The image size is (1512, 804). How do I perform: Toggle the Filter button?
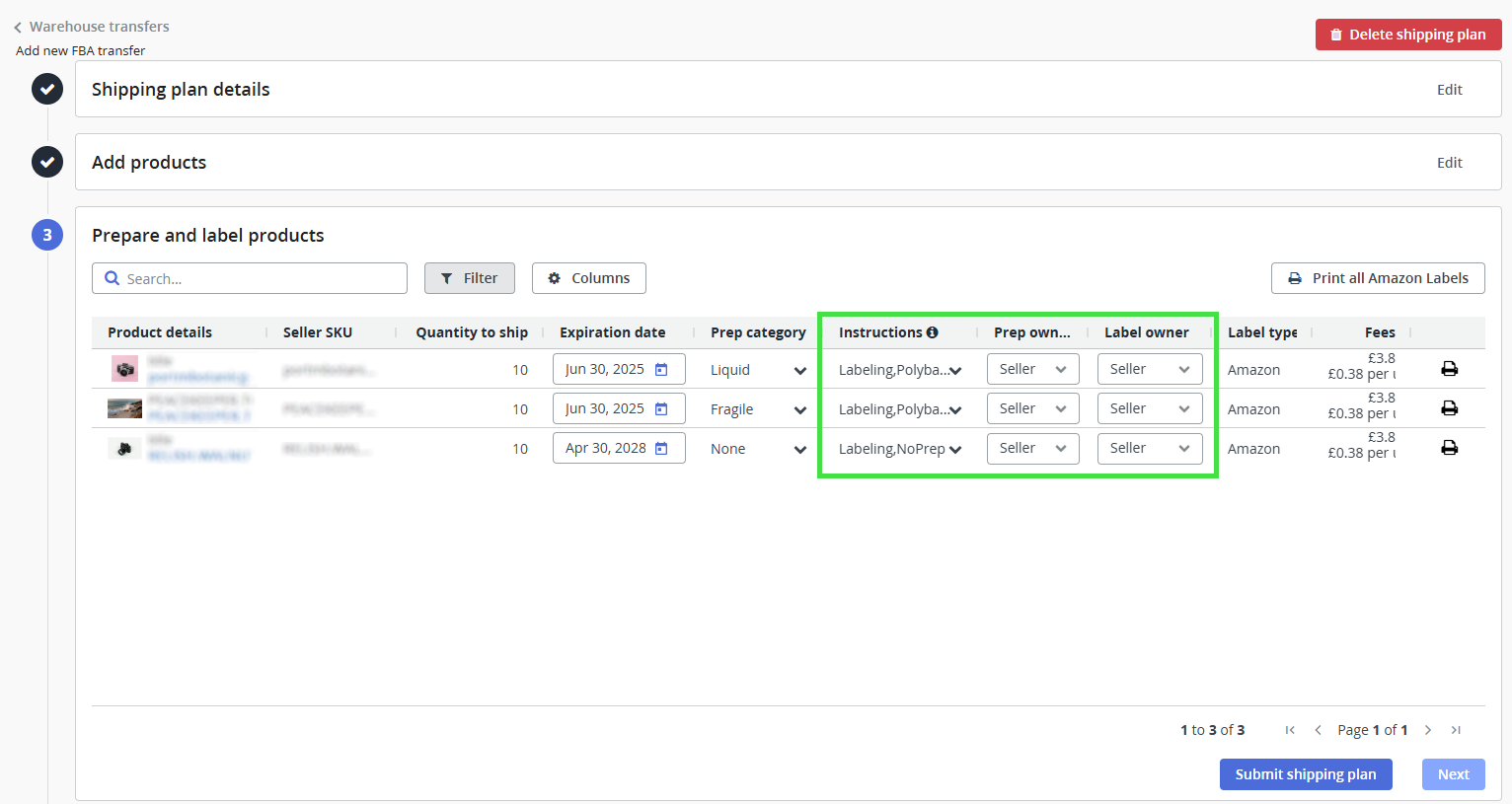pyautogui.click(x=470, y=278)
